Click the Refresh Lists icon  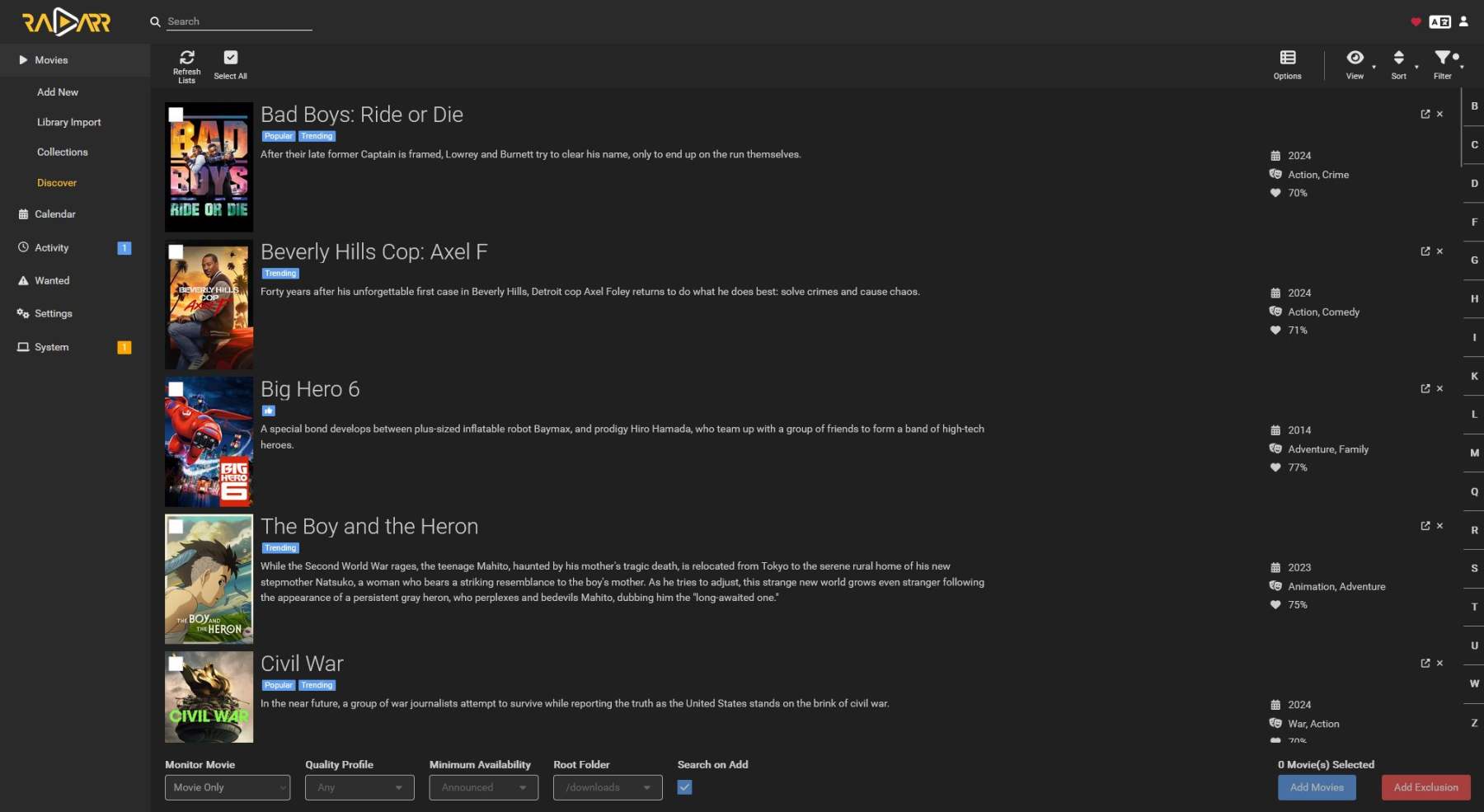(x=187, y=58)
